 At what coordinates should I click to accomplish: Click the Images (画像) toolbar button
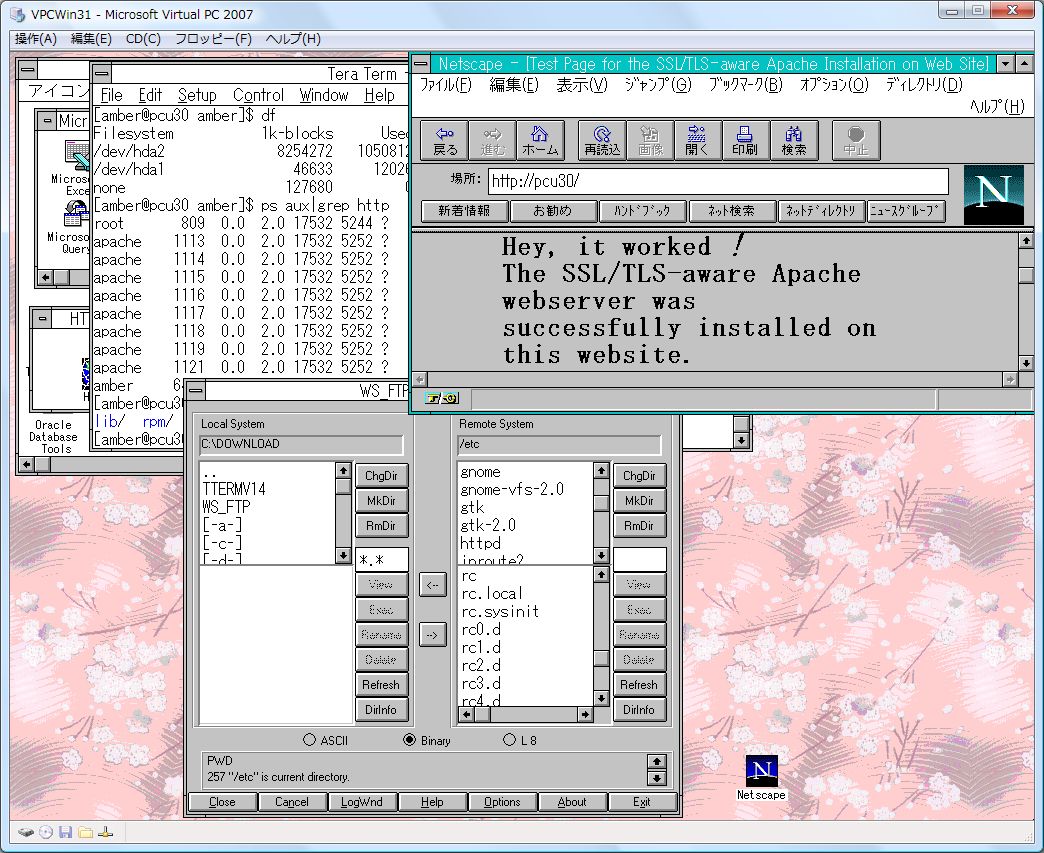pyautogui.click(x=651, y=141)
